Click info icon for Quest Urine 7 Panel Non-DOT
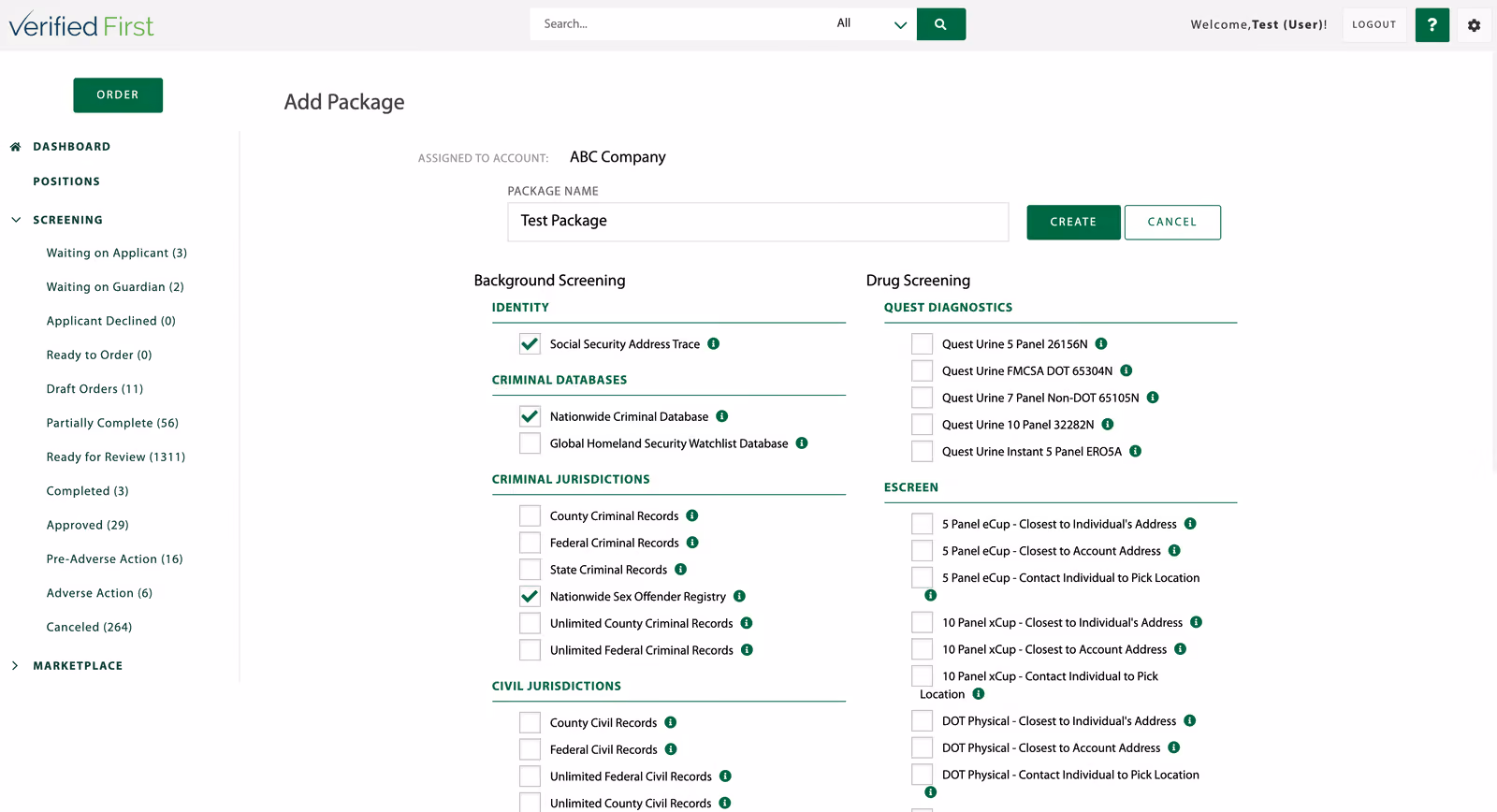The width and height of the screenshot is (1497, 812). (x=1153, y=398)
